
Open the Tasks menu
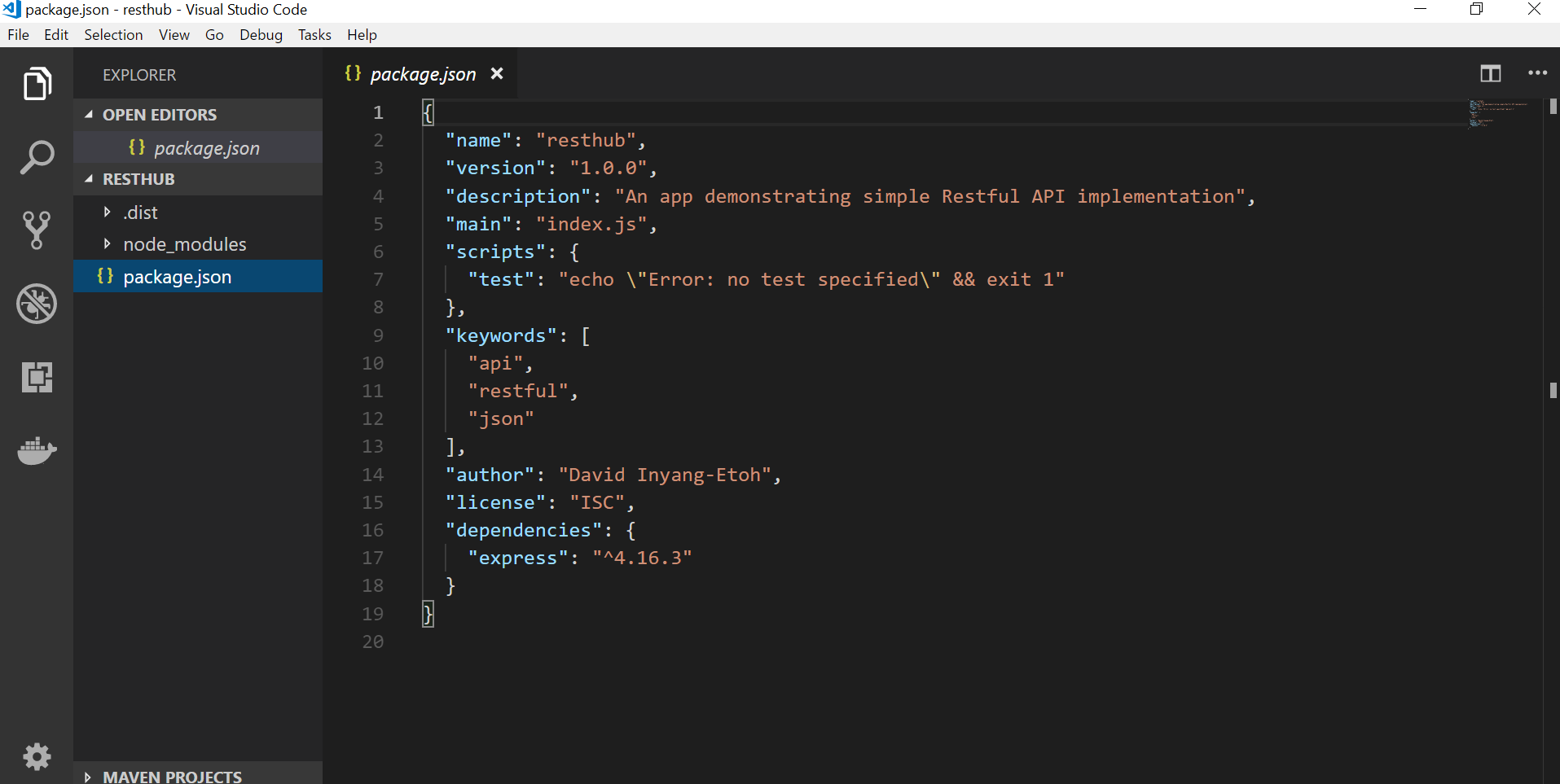point(314,34)
